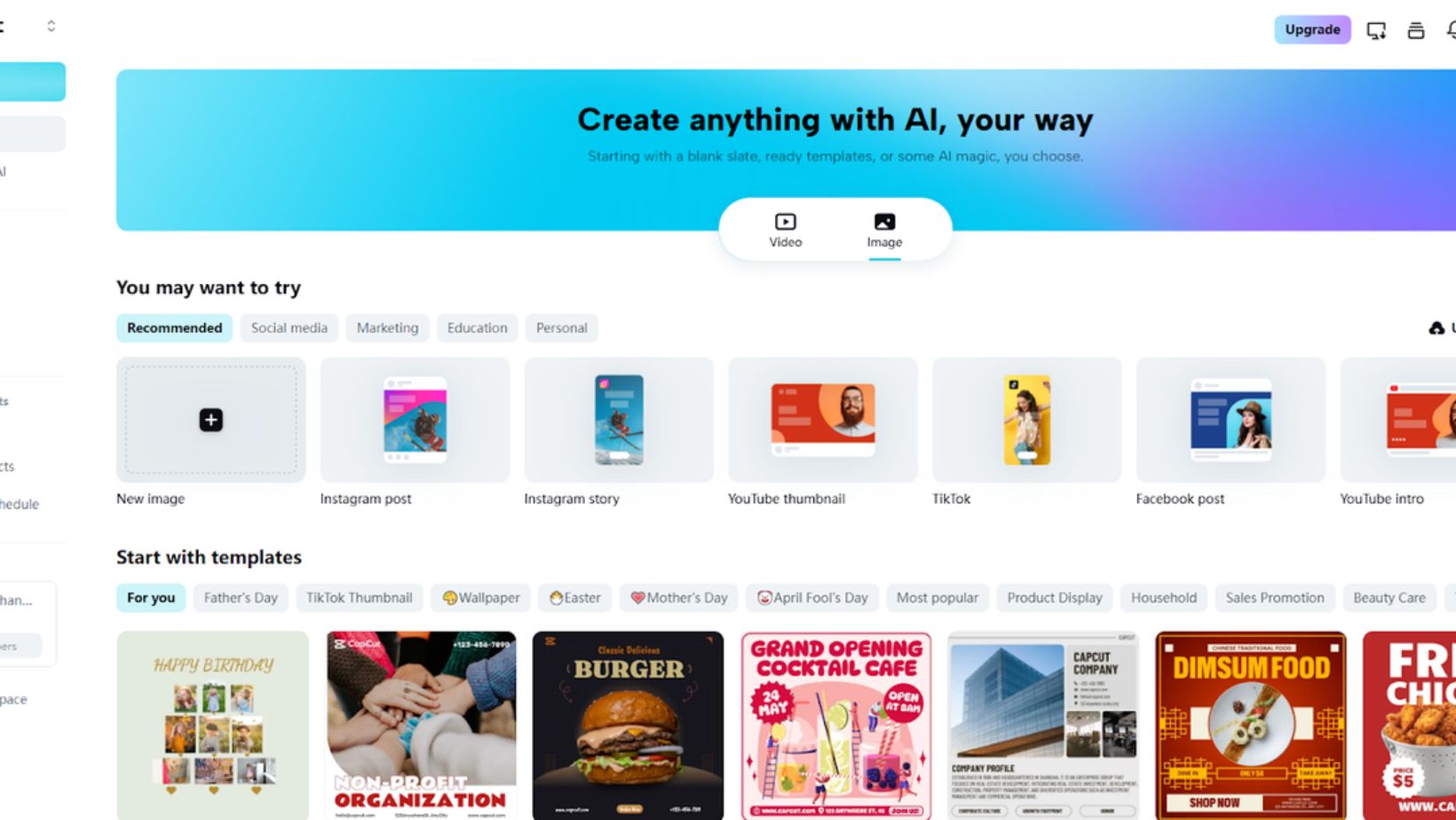Click the Upgrade button
The width and height of the screenshot is (1456, 820).
(1312, 30)
